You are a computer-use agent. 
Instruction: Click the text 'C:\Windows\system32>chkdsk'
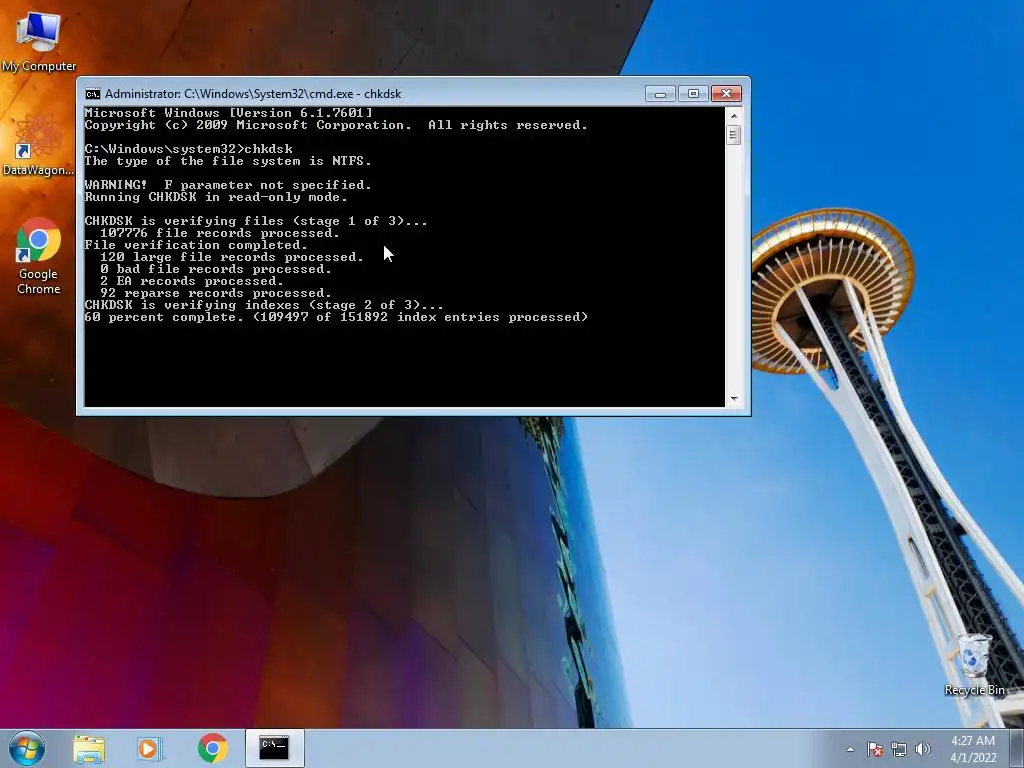[x=189, y=149]
